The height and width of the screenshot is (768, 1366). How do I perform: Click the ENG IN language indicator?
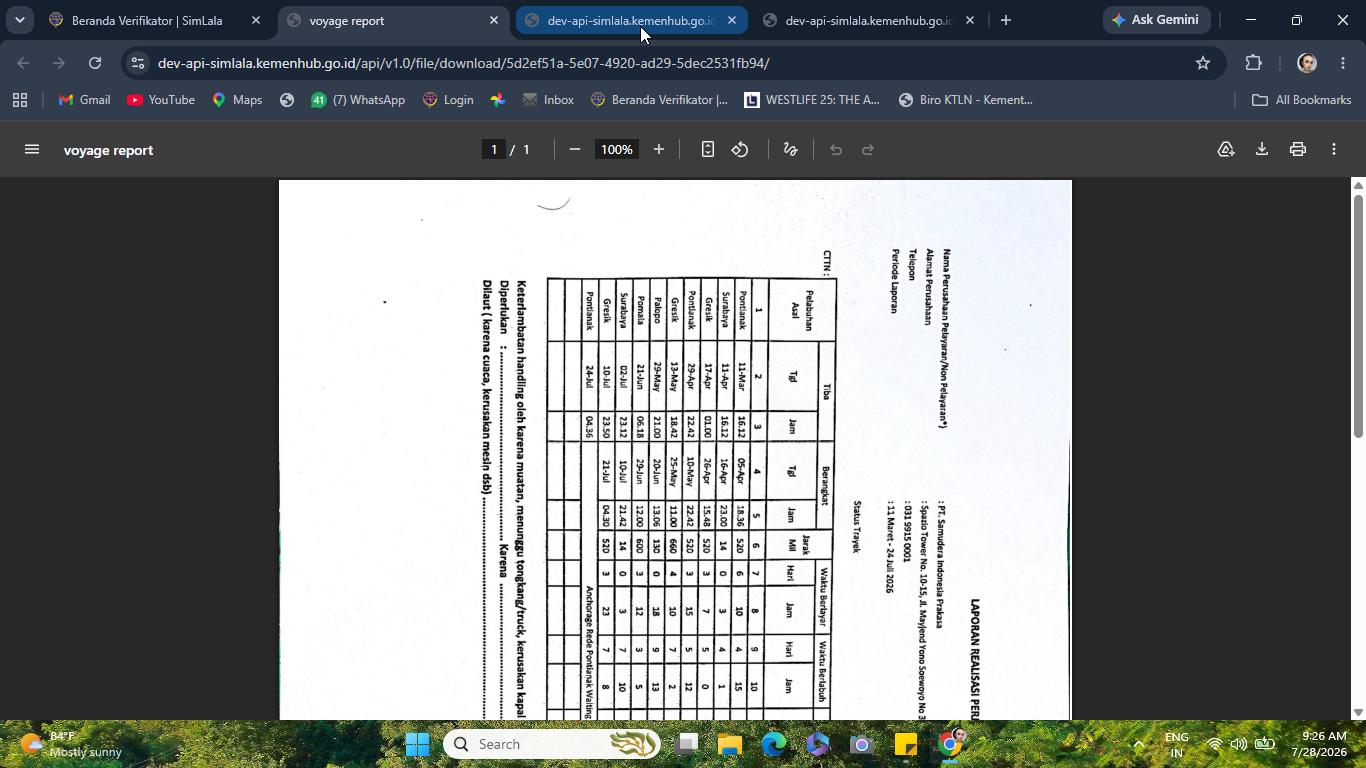pyautogui.click(x=1177, y=744)
